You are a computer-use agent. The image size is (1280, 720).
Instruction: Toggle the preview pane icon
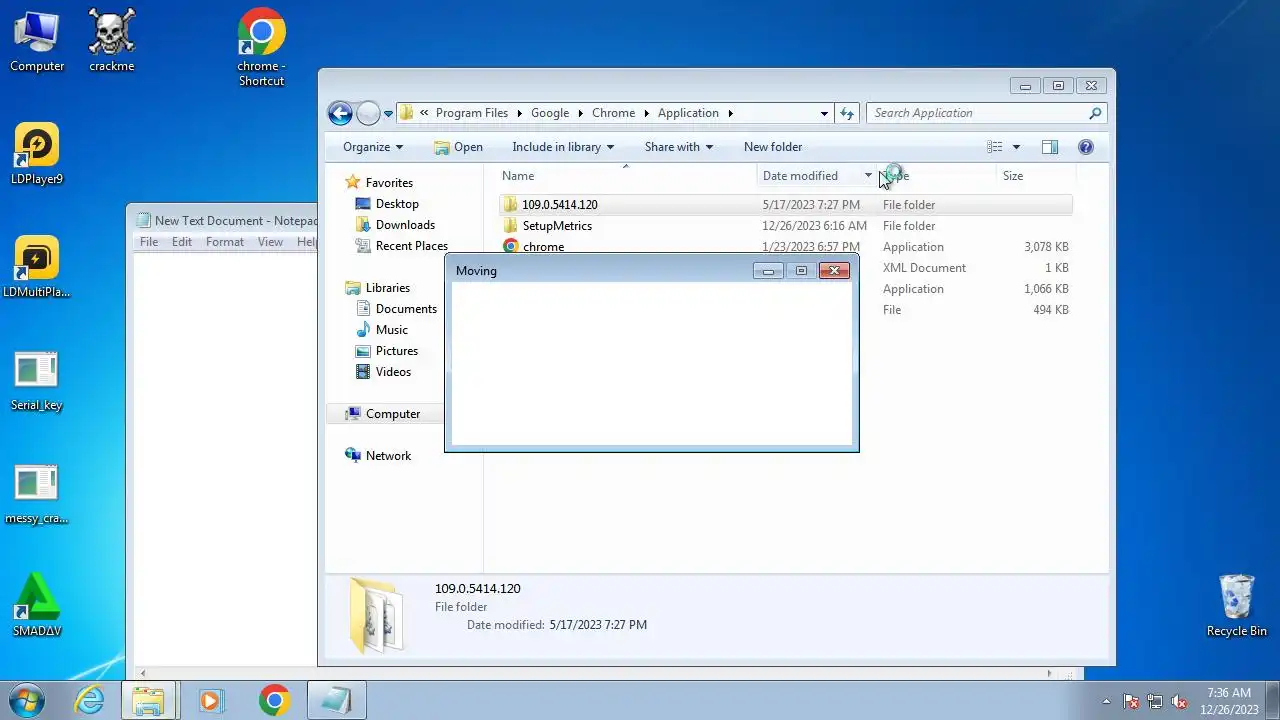point(1049,147)
